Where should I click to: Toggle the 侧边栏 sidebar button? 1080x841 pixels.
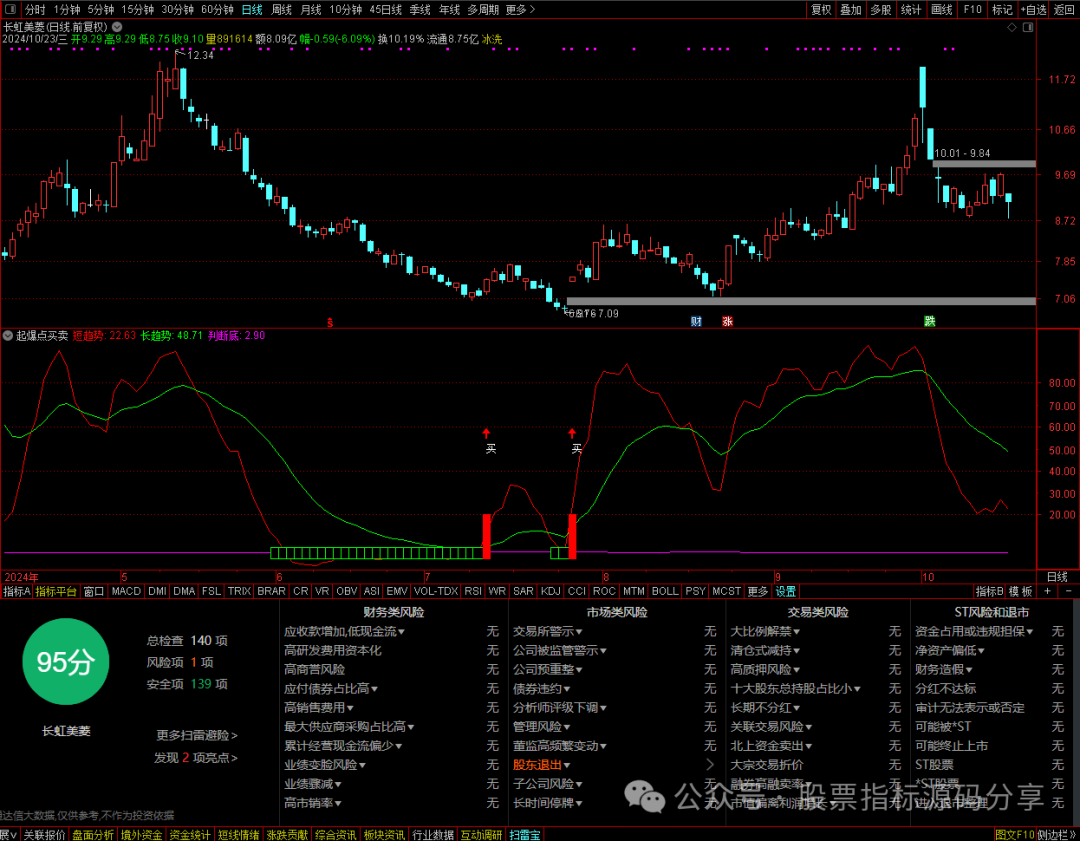point(1057,835)
